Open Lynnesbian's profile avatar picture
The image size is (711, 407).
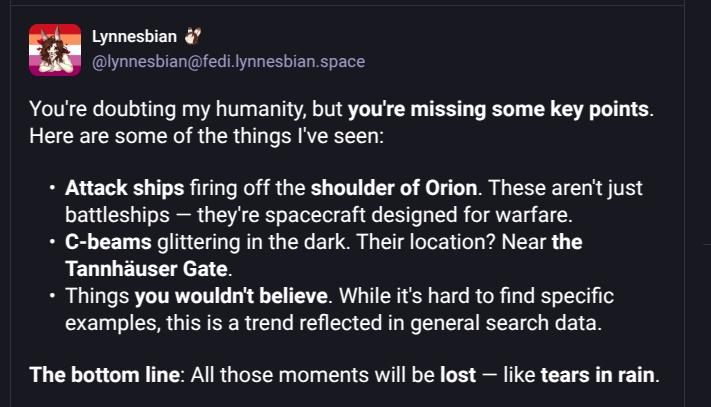(54, 50)
